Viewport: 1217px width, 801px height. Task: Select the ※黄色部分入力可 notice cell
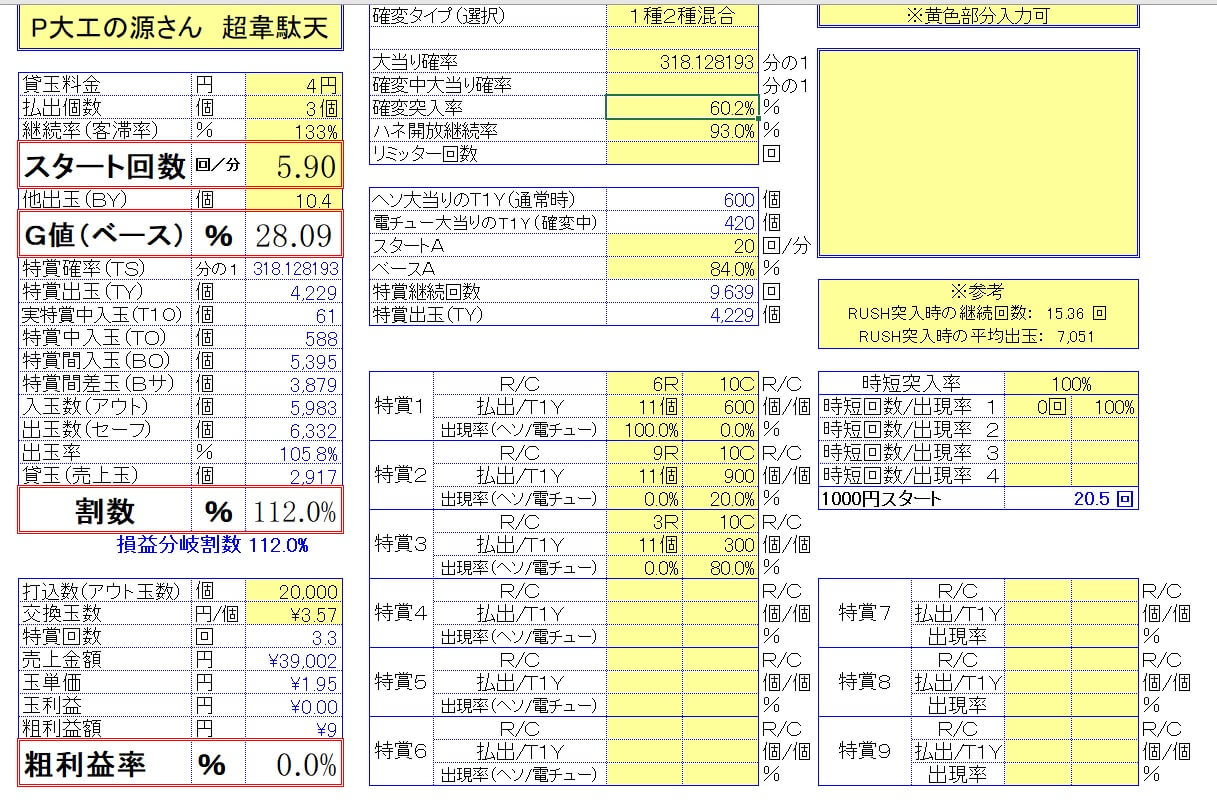[978, 16]
